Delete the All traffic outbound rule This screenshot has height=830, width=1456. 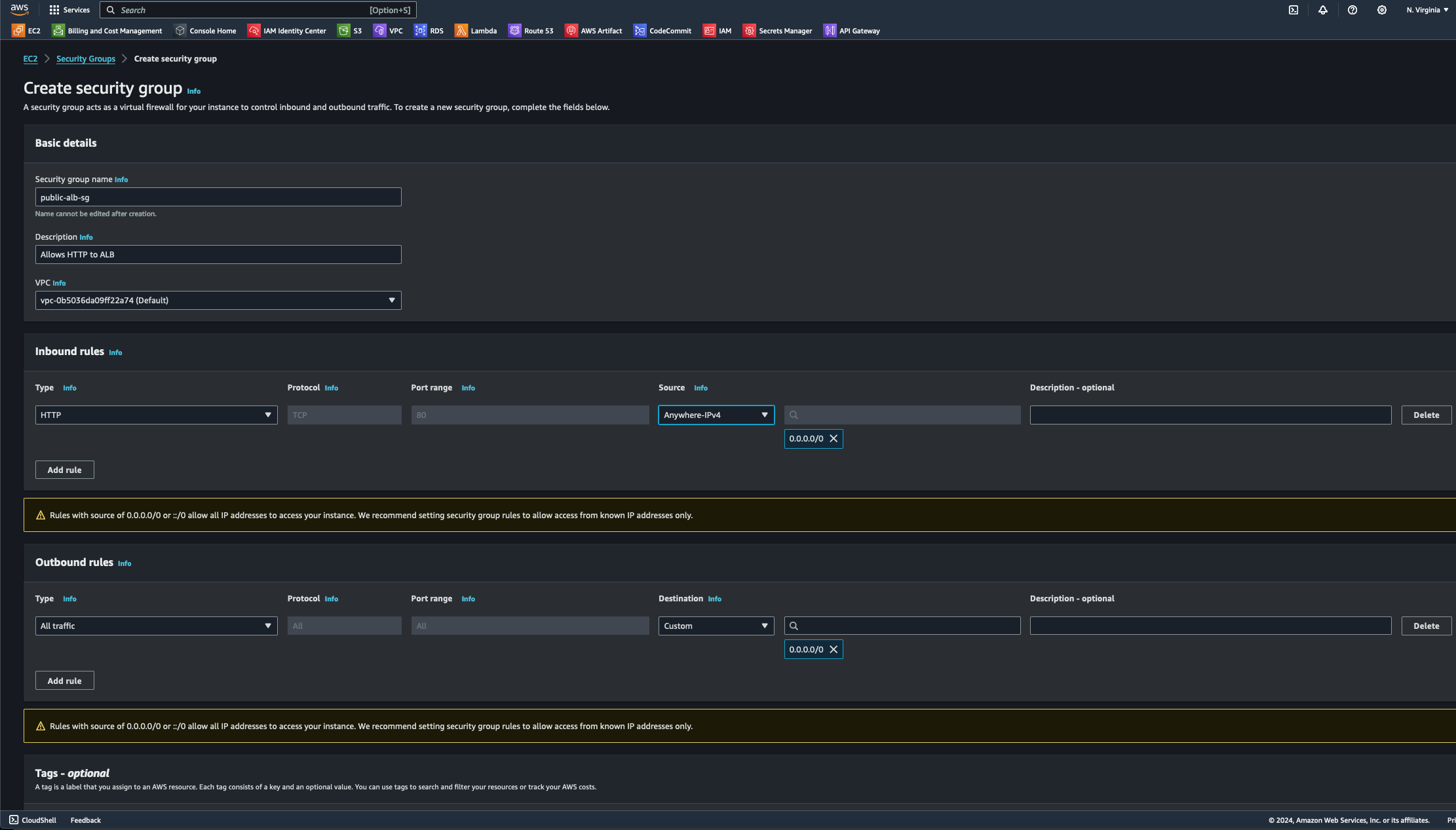(1427, 626)
